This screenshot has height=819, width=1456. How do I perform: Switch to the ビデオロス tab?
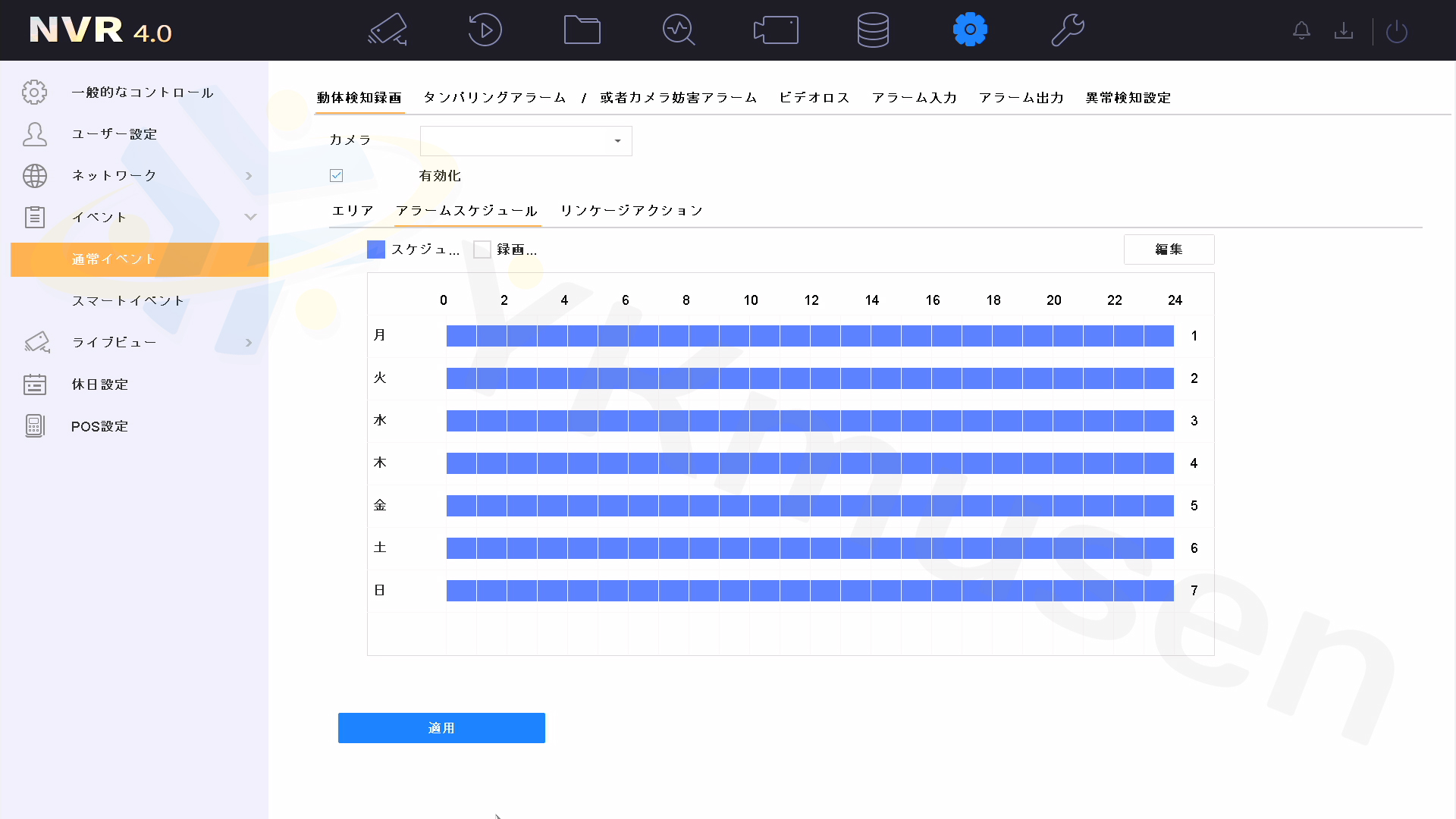tap(813, 97)
